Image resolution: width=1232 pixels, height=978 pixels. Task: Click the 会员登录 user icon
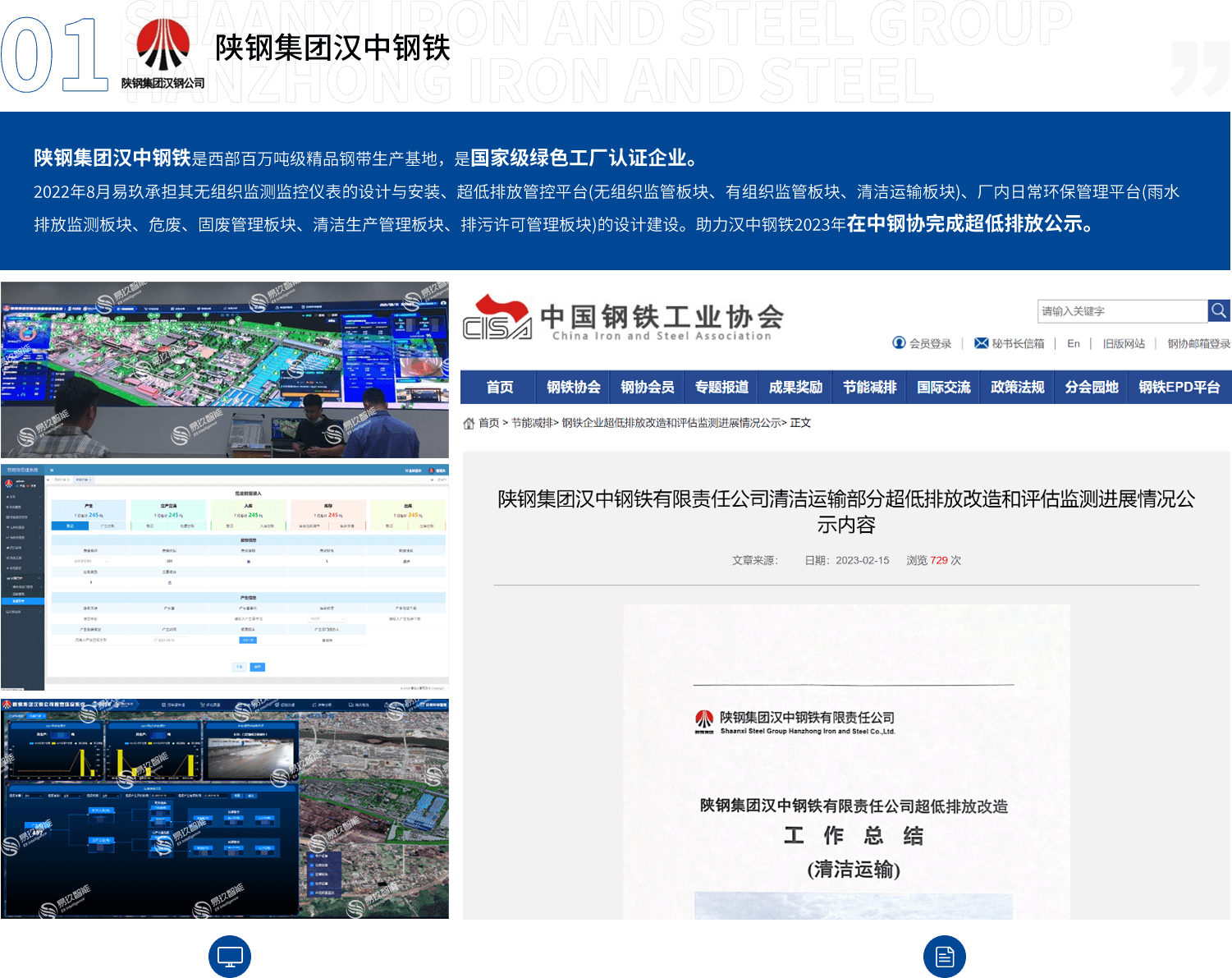[x=899, y=343]
